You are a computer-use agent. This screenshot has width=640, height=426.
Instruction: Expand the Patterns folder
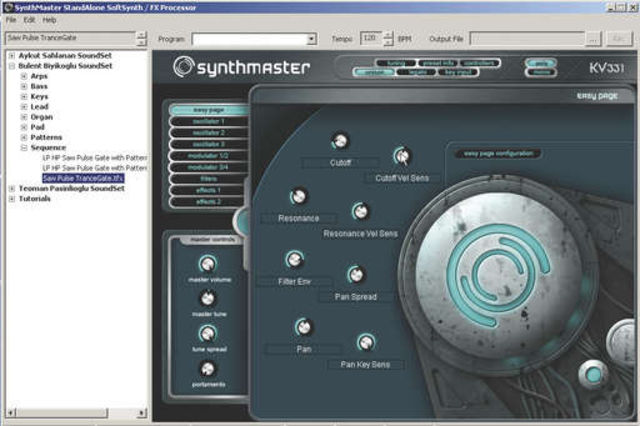pyautogui.click(x=24, y=137)
